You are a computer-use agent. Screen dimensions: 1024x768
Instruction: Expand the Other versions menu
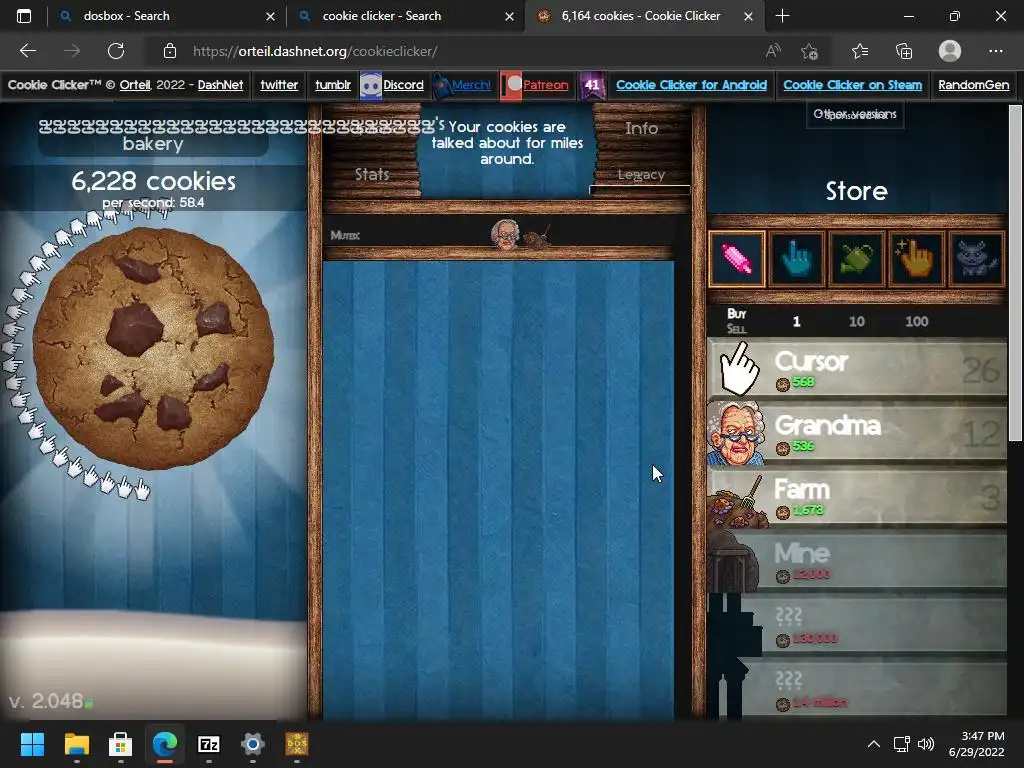(855, 114)
